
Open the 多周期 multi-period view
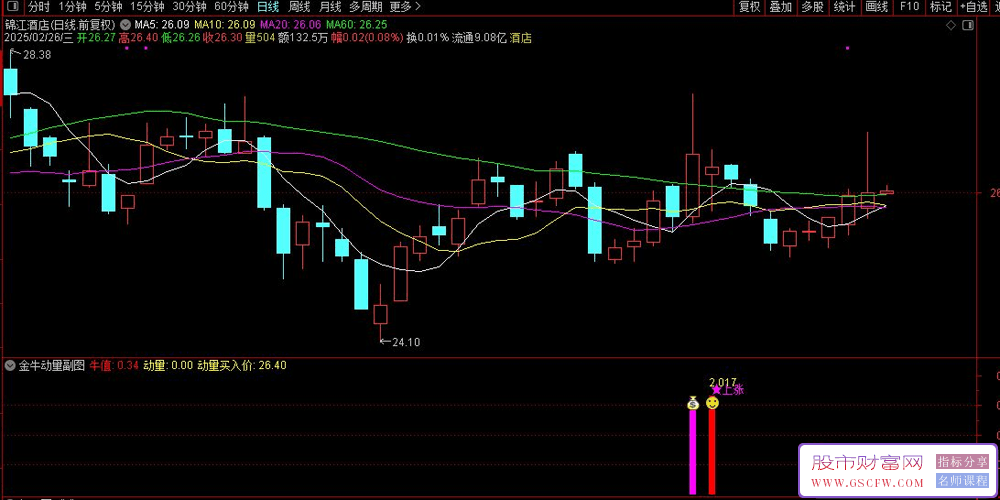pyautogui.click(x=366, y=7)
